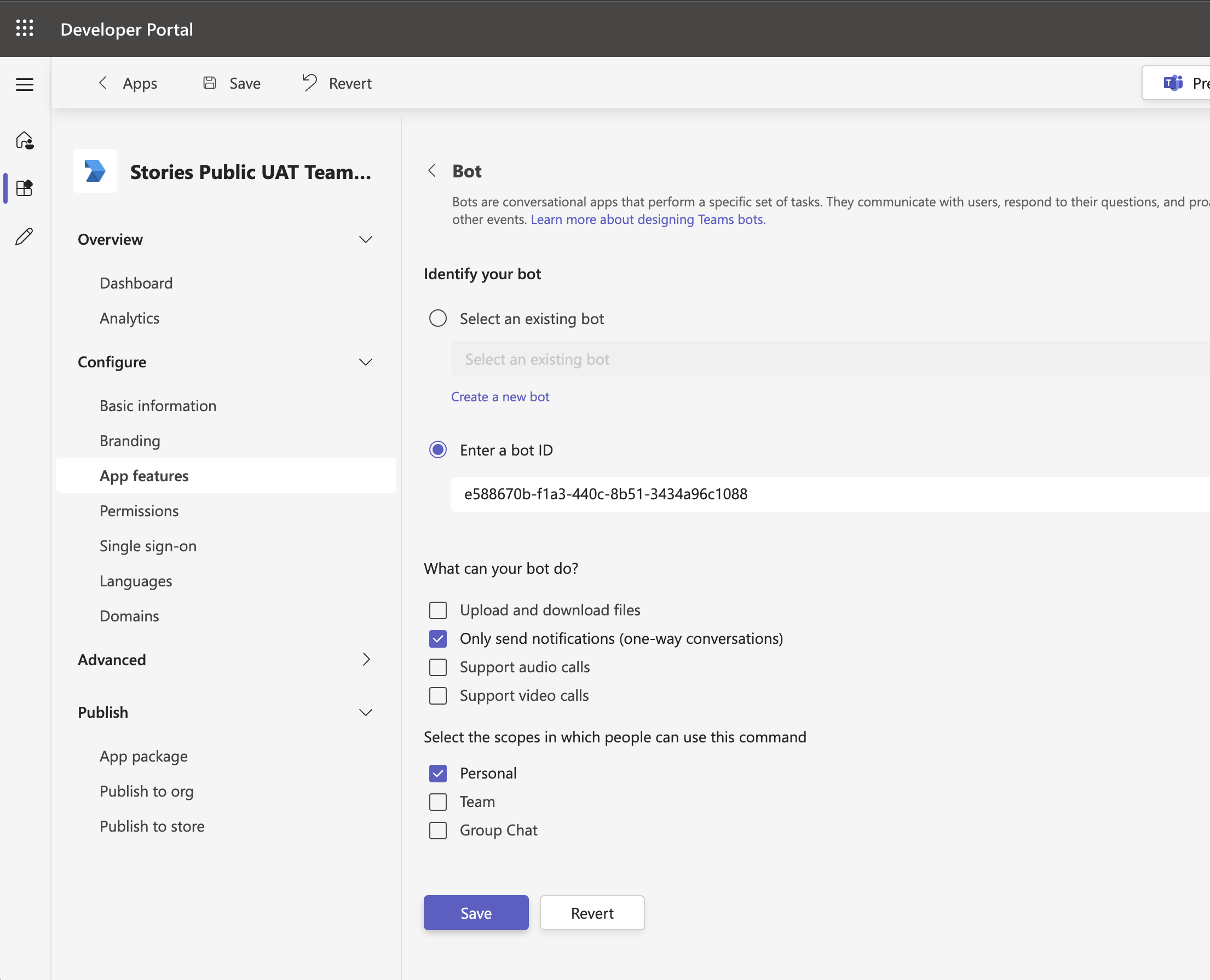Open the Apps icon in left rail

coord(24,188)
